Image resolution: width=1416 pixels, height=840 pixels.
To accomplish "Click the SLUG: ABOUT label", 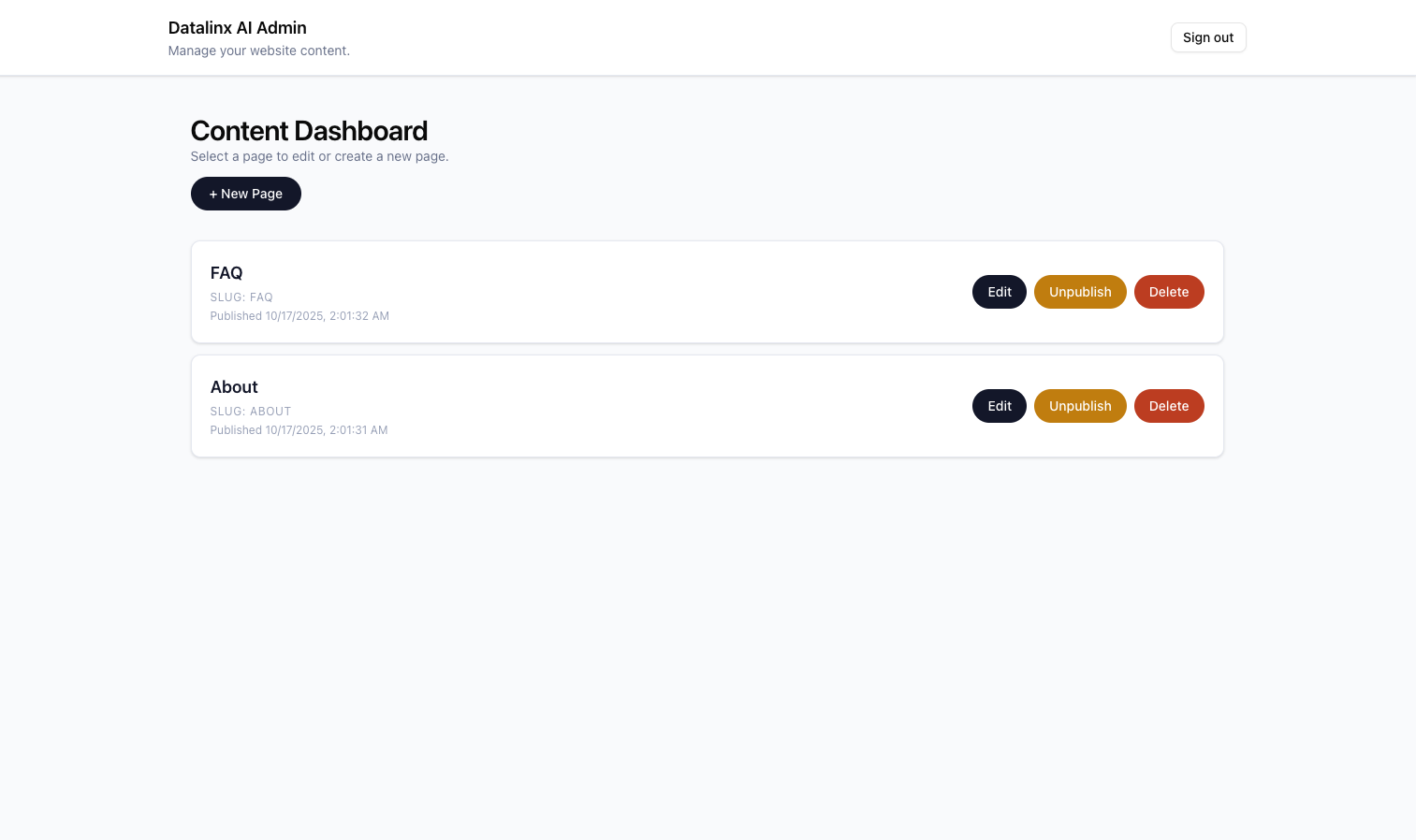I will (251, 412).
